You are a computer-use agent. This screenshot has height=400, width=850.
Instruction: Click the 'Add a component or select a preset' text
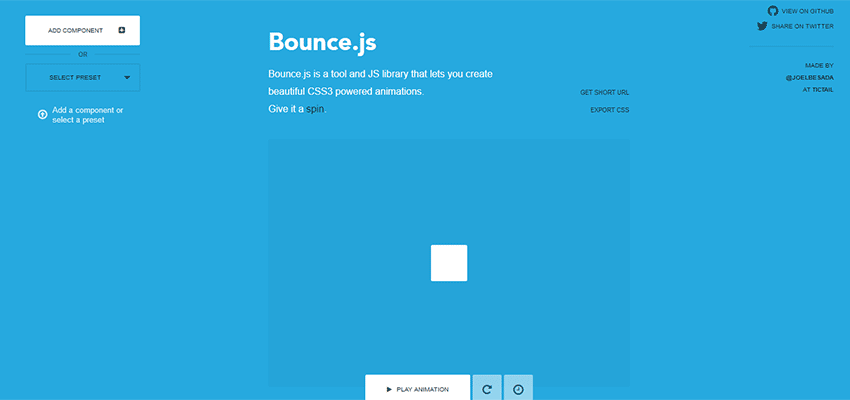tap(87, 115)
